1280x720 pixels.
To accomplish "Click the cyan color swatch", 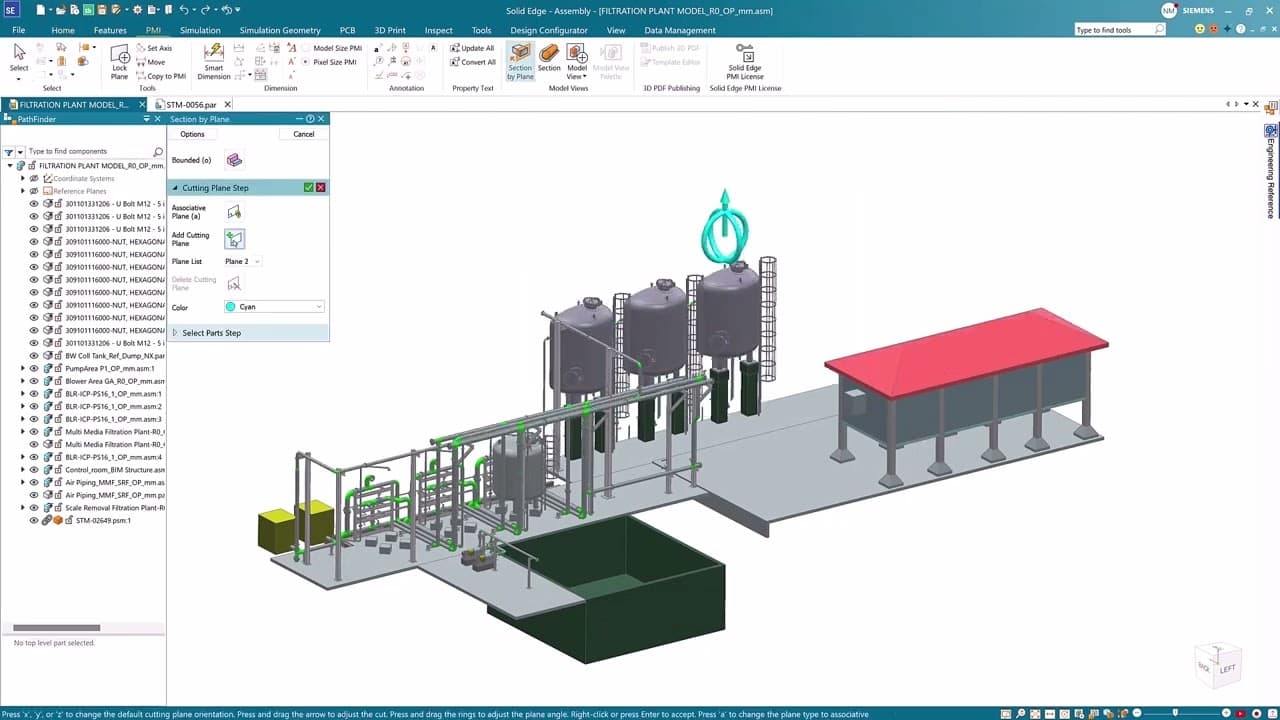I will tap(231, 307).
